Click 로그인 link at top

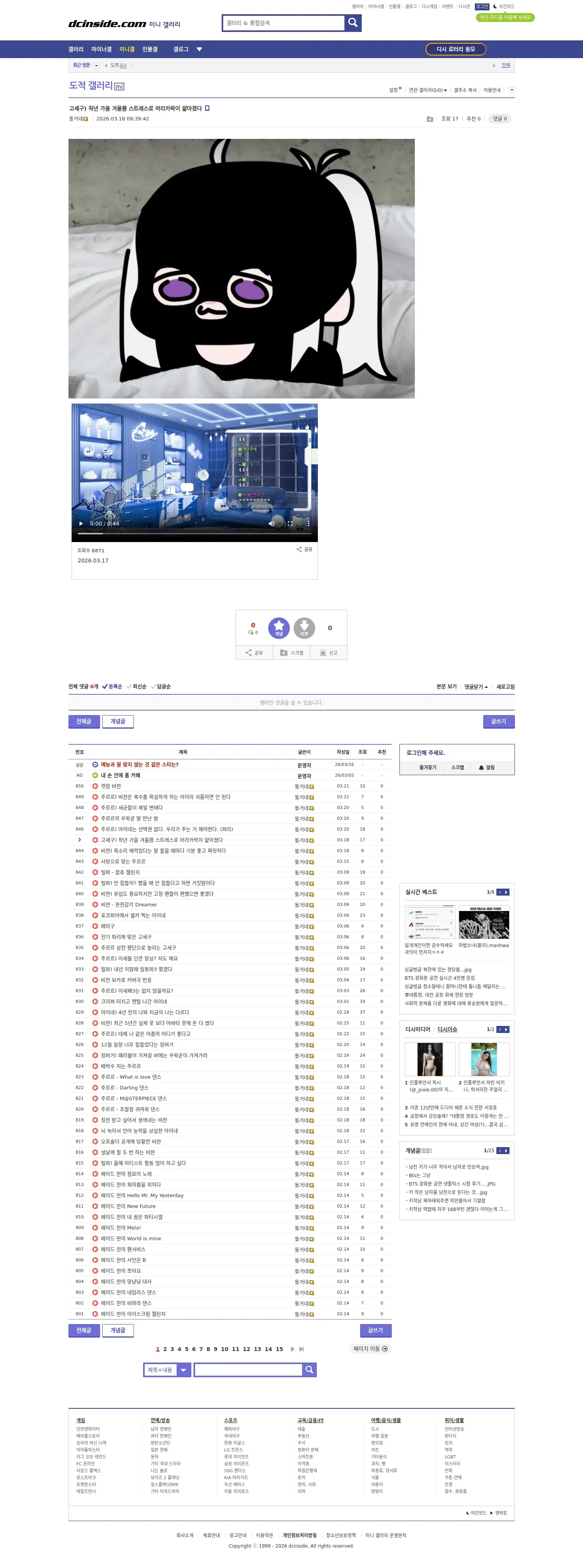tap(482, 7)
